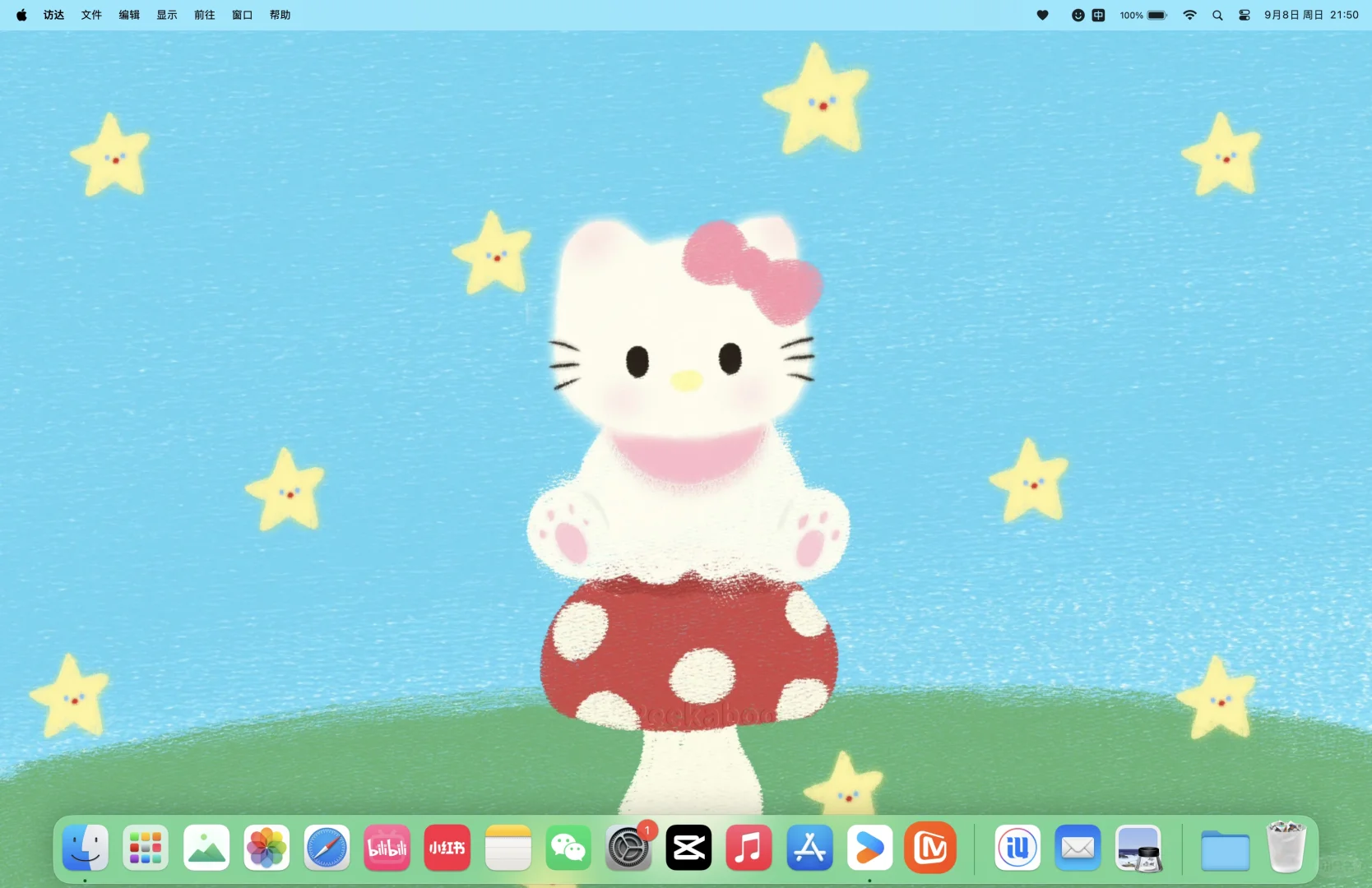The image size is (1372, 888).
Task: Open the Notes app
Action: (x=508, y=848)
